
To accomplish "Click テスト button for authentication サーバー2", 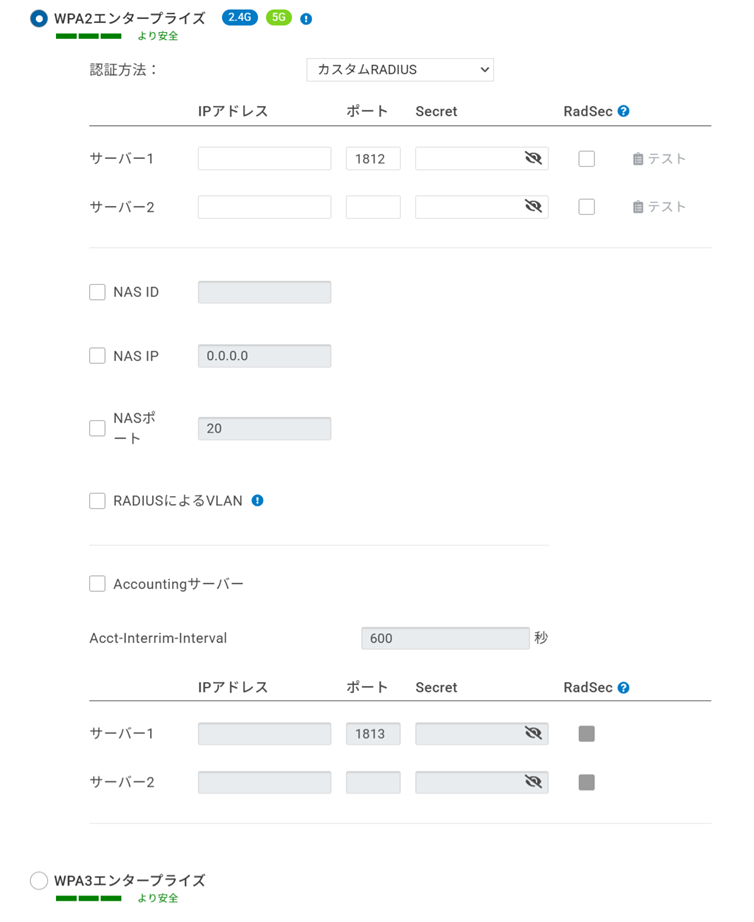I will click(x=659, y=207).
